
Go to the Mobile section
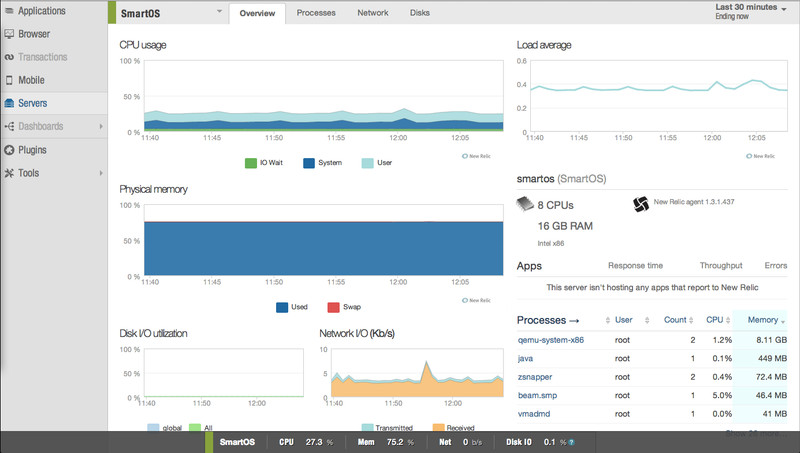click(x=31, y=80)
